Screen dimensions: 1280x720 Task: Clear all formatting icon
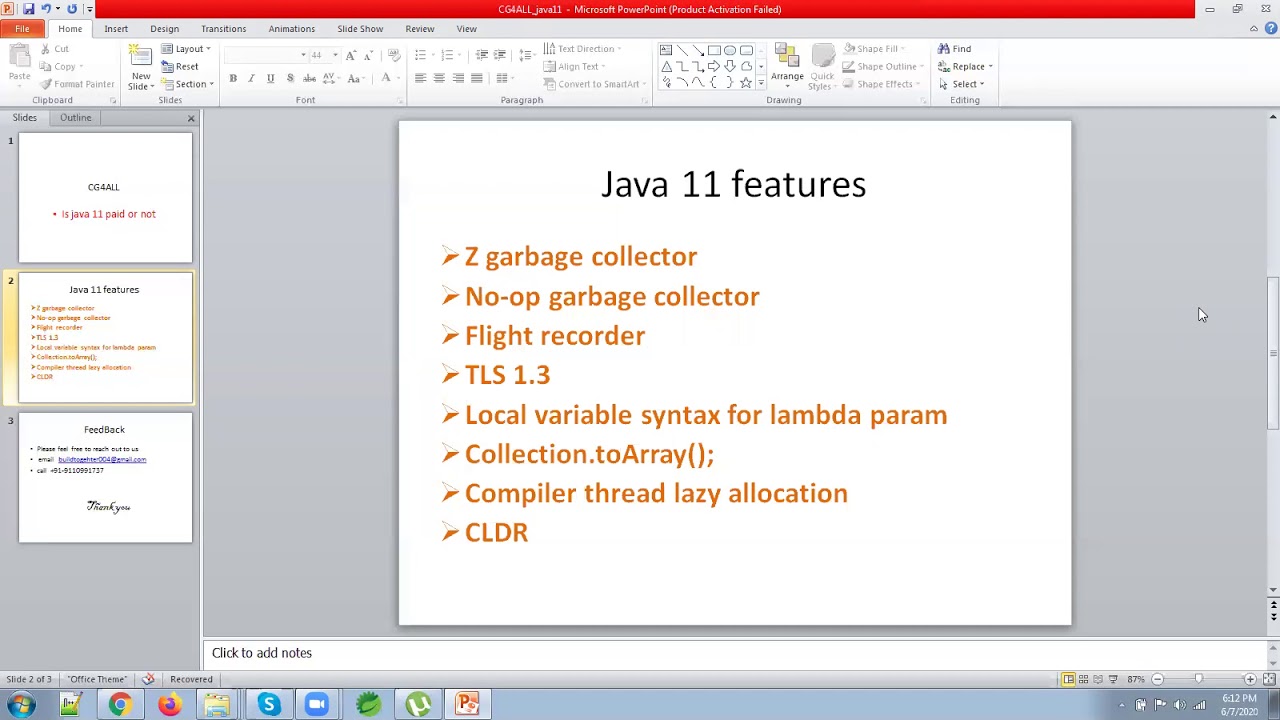pyautogui.click(x=393, y=55)
